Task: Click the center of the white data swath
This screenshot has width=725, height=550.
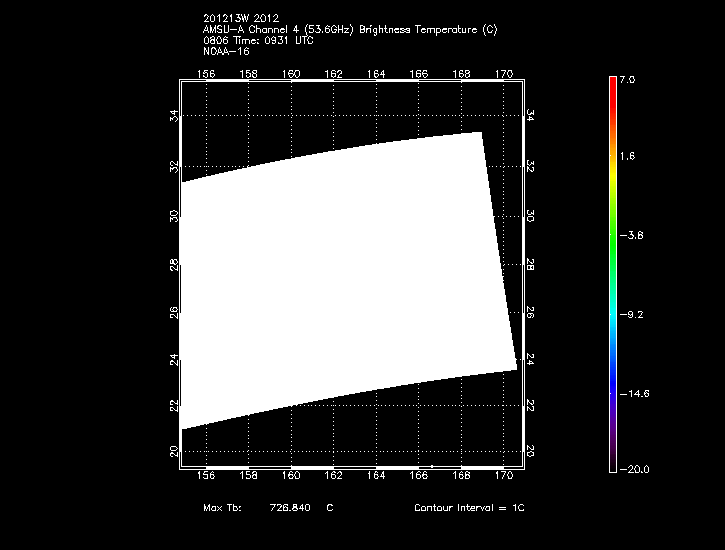Action: point(345,280)
